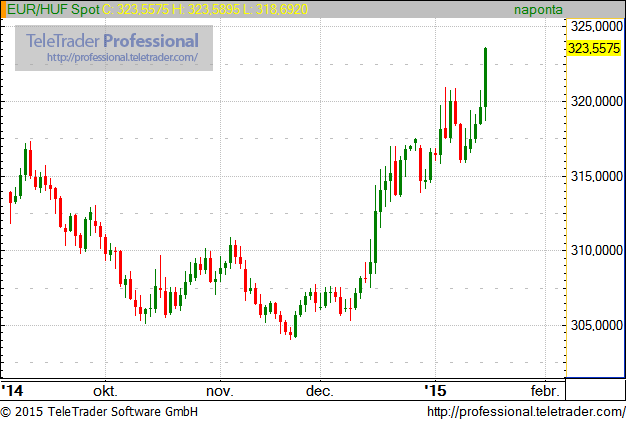The width and height of the screenshot is (626, 421).
Task: Click the high value H: 323,5895
Action: [x=206, y=9]
